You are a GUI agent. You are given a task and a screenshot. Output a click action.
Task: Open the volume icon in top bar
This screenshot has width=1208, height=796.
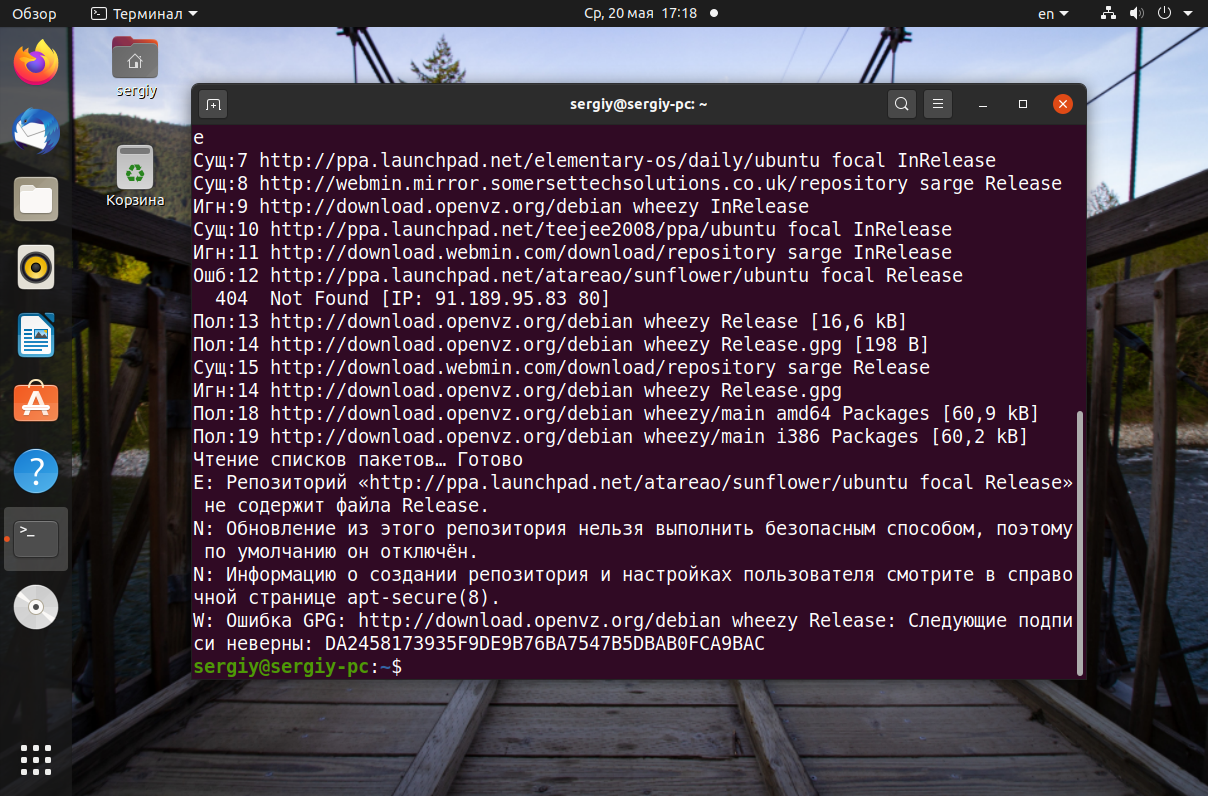(x=1136, y=14)
